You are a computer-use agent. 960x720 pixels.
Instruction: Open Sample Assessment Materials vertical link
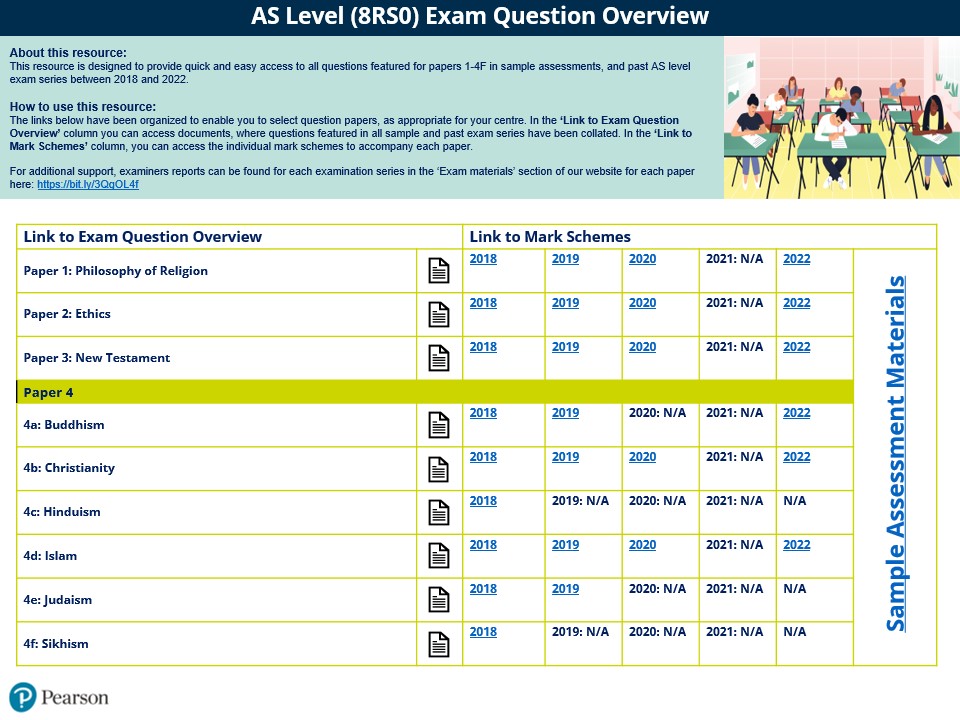[x=896, y=454]
